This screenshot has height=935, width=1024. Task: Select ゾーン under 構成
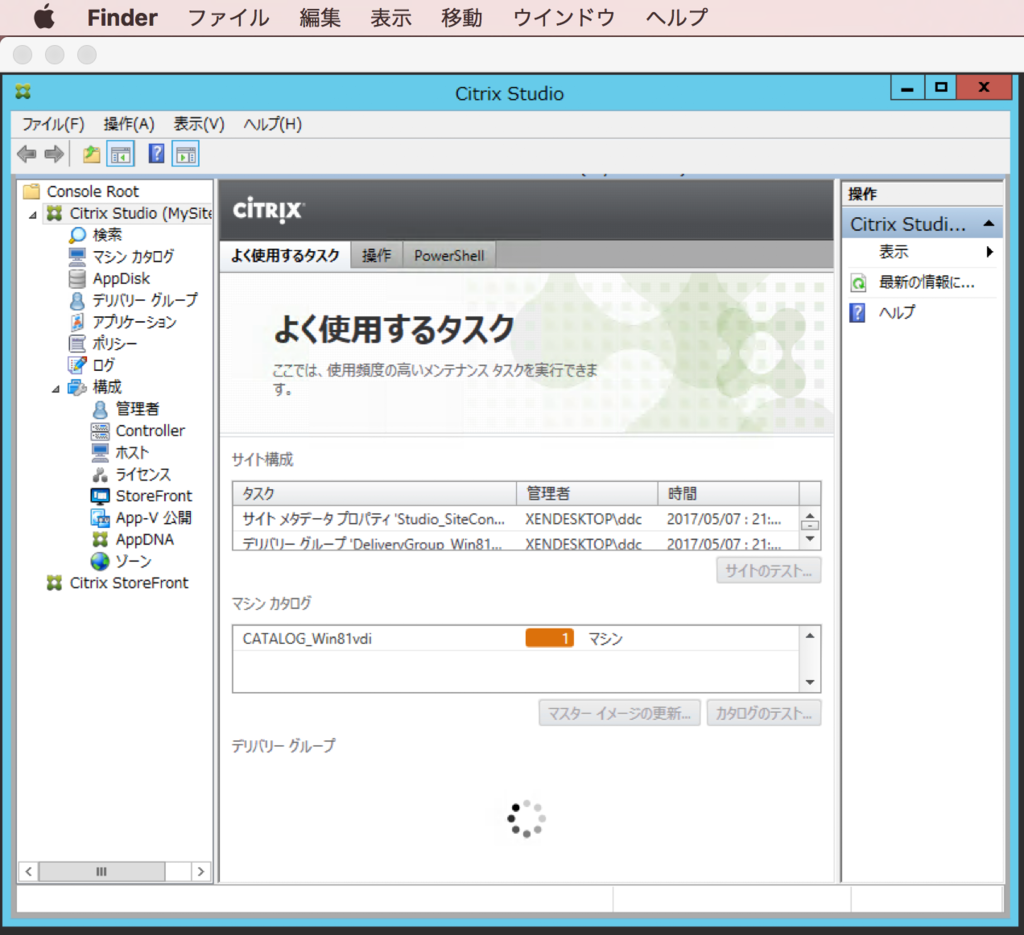[x=133, y=562]
